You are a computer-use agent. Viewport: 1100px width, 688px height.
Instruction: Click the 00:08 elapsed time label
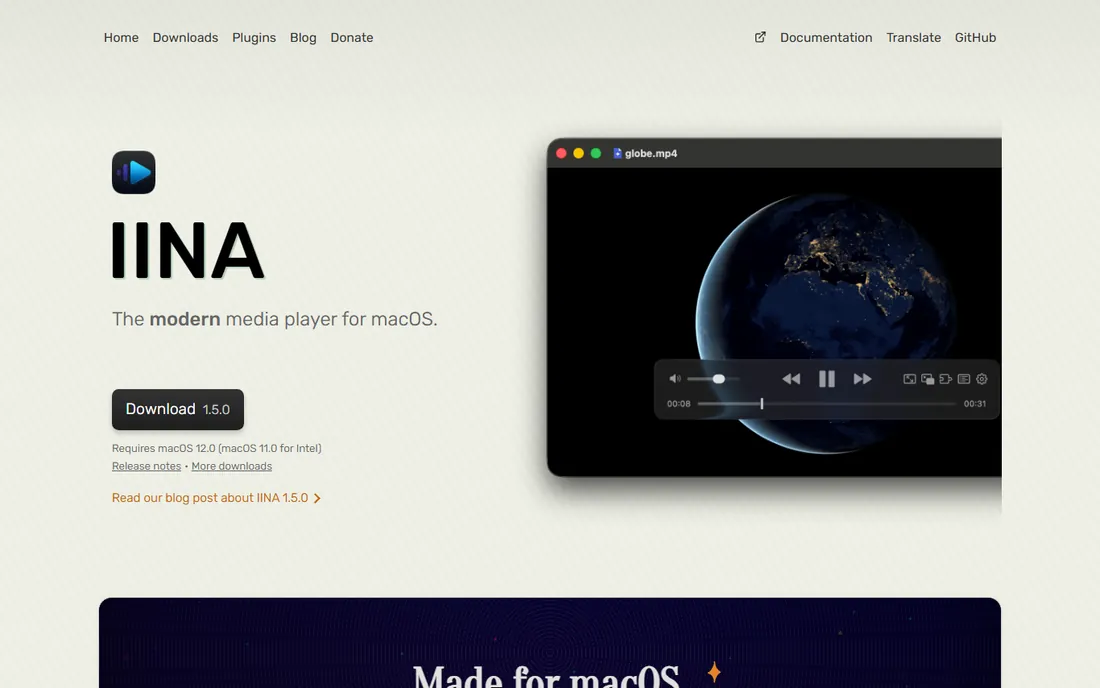click(678, 404)
